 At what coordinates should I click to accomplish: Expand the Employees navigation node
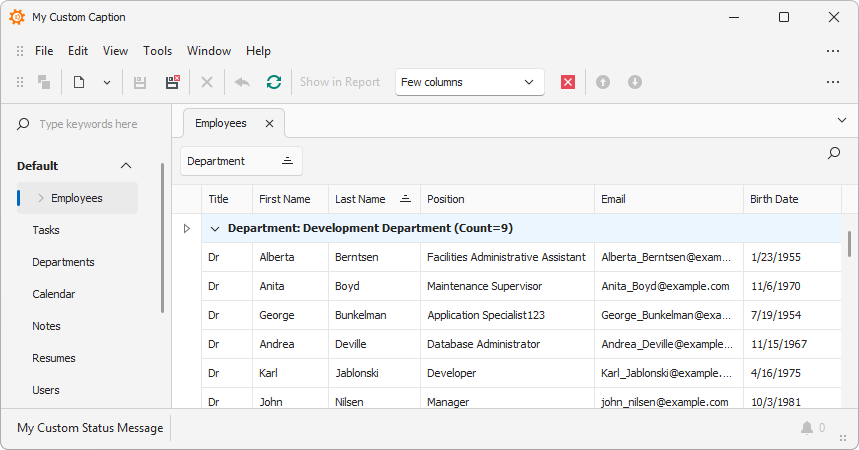click(41, 198)
